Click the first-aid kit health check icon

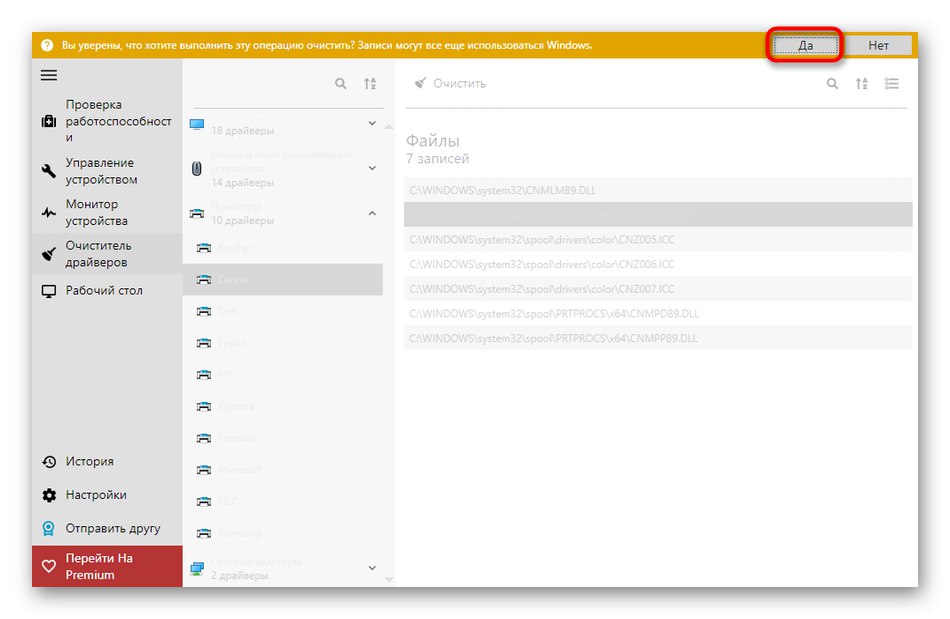(x=49, y=122)
